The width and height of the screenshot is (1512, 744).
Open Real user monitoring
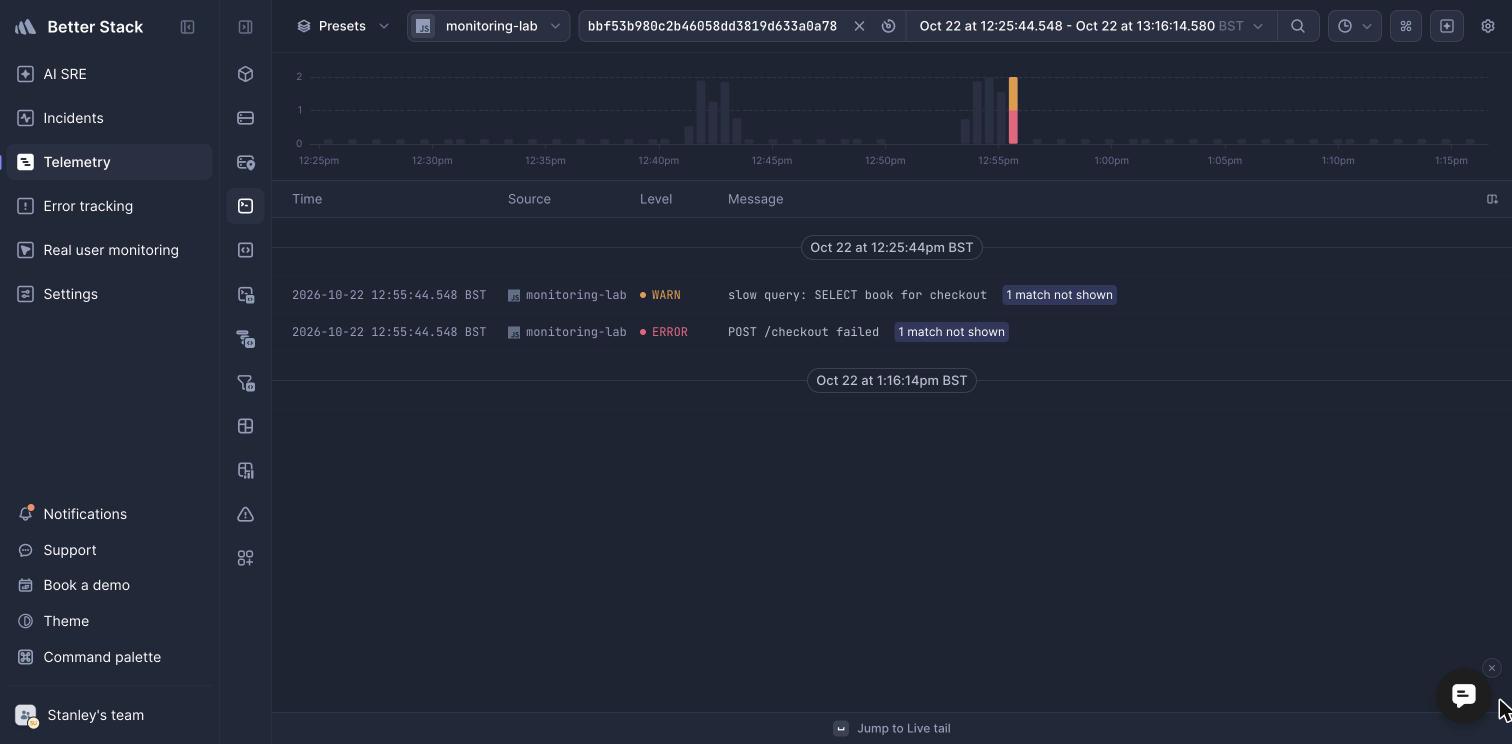[x=109, y=250]
